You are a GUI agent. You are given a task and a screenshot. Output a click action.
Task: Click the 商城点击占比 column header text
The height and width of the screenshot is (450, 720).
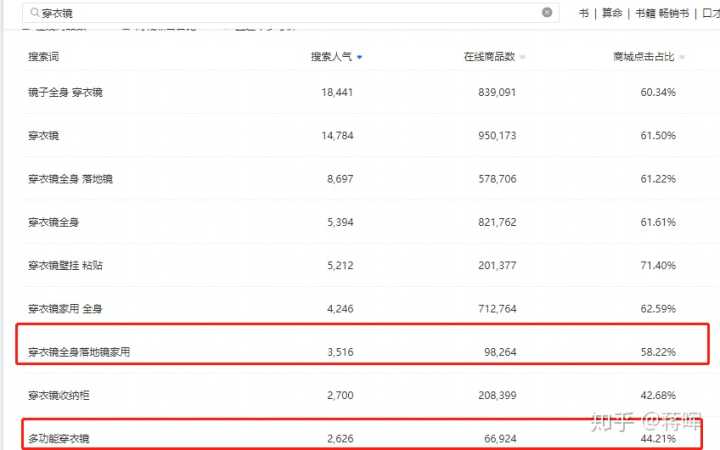(644, 57)
